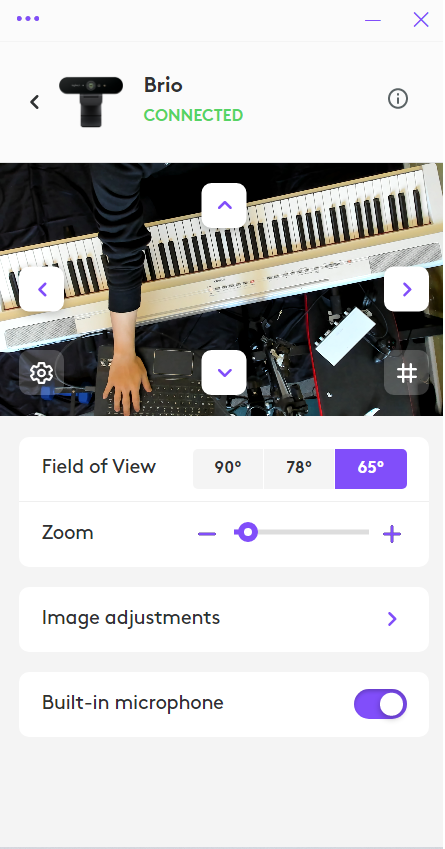Go back using the arrow beside the Brio
The height and width of the screenshot is (849, 445).
click(35, 102)
